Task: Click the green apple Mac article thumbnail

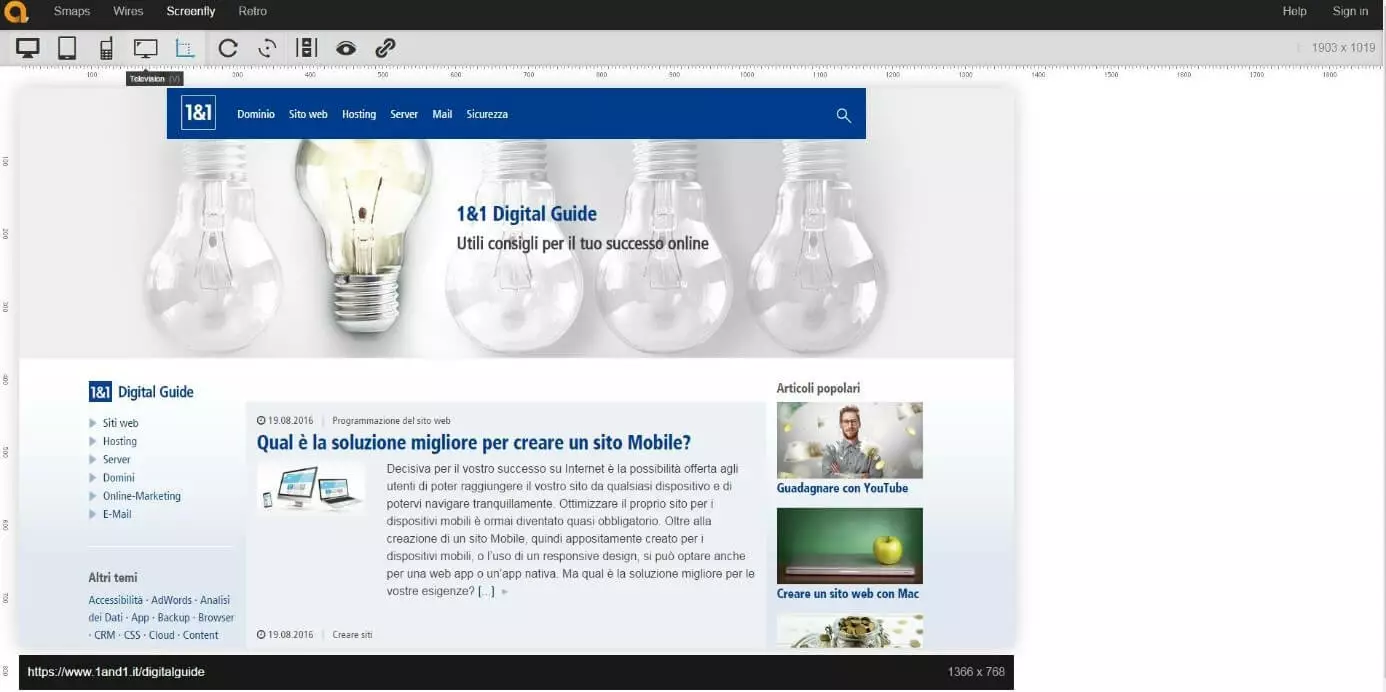Action: pyautogui.click(x=850, y=546)
